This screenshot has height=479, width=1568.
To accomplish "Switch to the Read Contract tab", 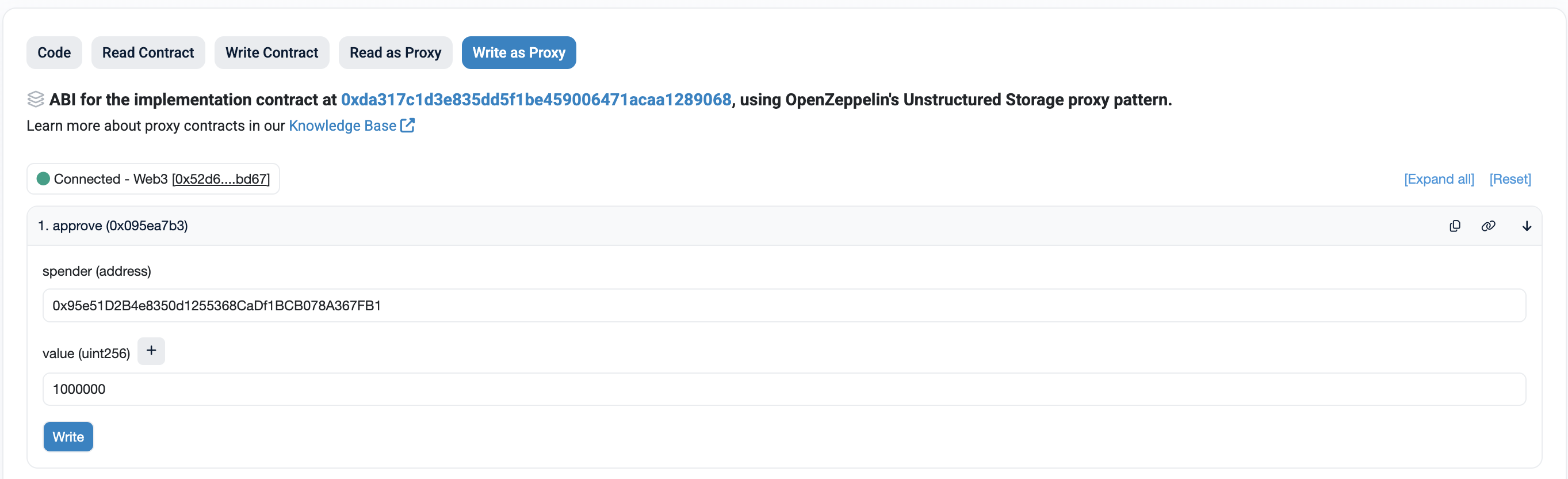I will (x=148, y=52).
